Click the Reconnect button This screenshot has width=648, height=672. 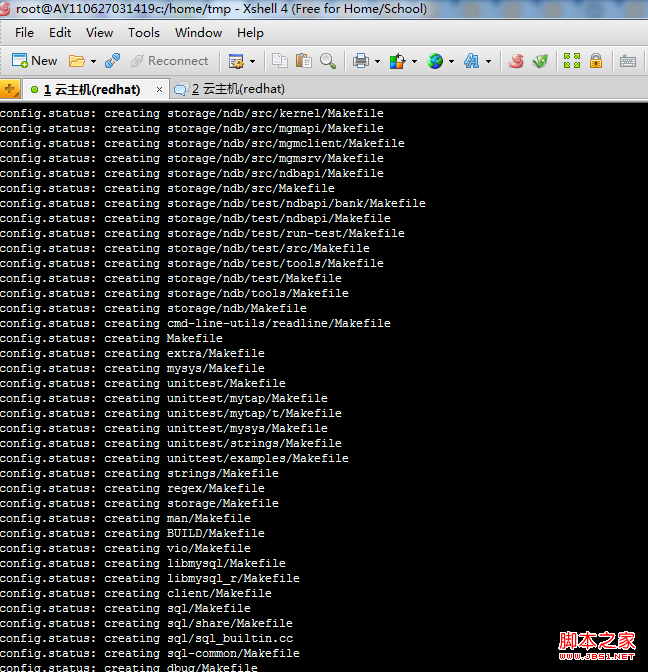tap(168, 60)
